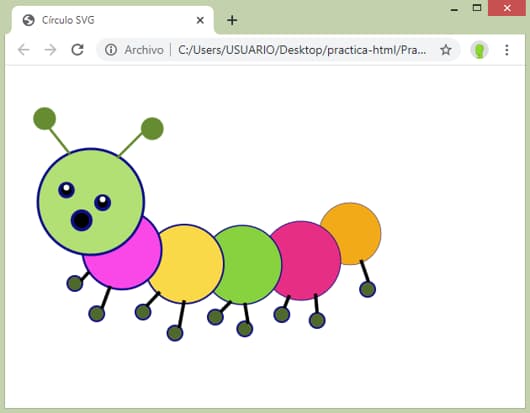The image size is (530, 413).
Task: Reload the page with the refresh icon
Action: [77, 50]
